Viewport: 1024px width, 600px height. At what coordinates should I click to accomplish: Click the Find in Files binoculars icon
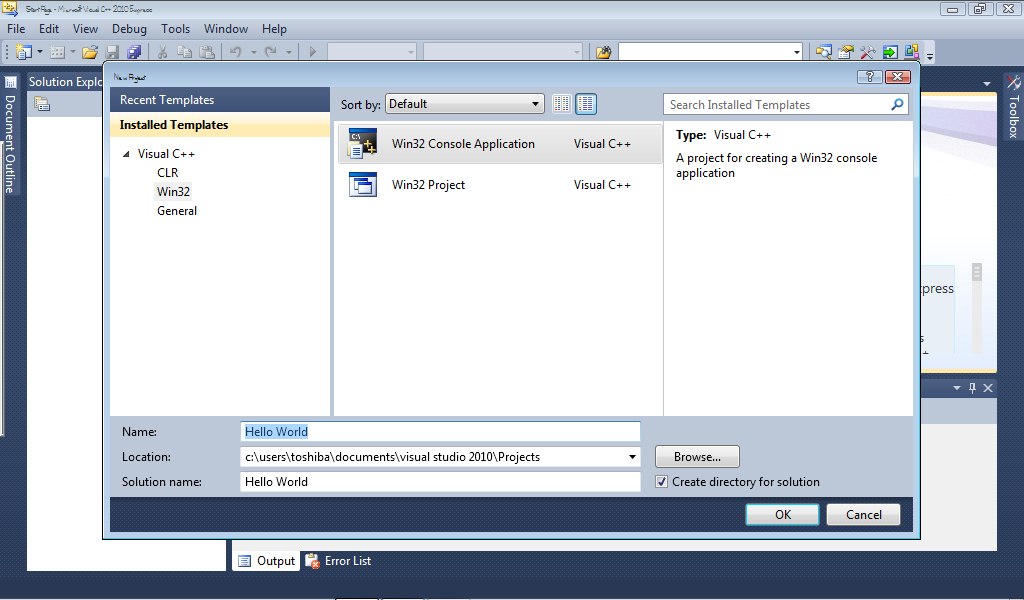click(x=603, y=52)
